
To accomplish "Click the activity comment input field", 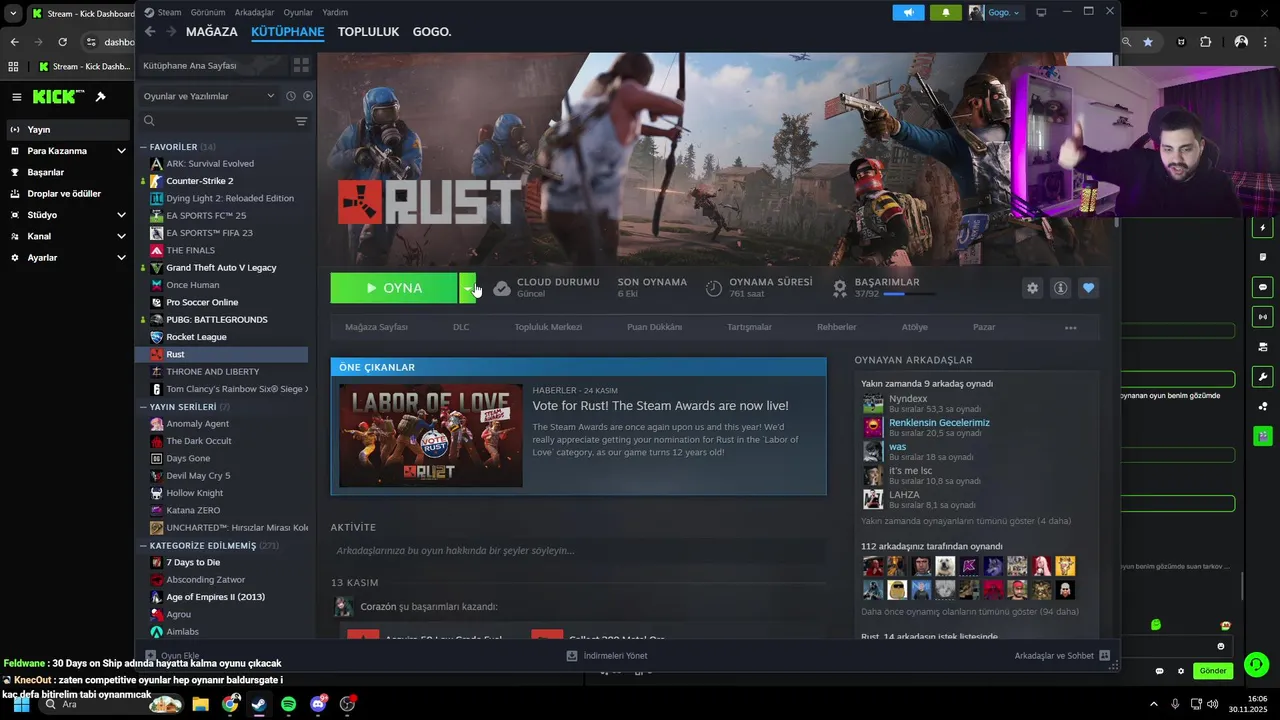I will click(579, 550).
